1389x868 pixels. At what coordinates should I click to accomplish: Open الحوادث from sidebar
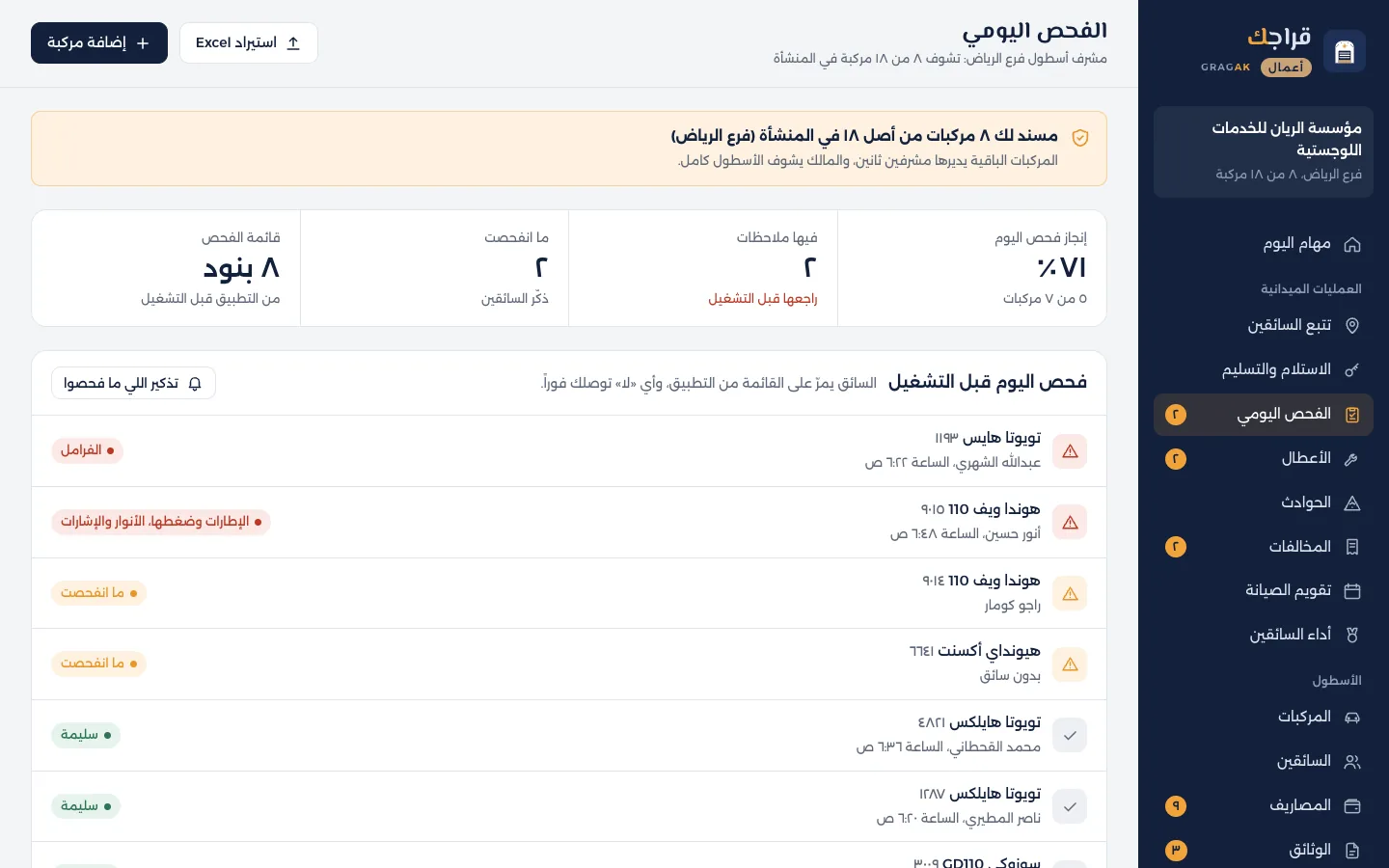point(1264,503)
